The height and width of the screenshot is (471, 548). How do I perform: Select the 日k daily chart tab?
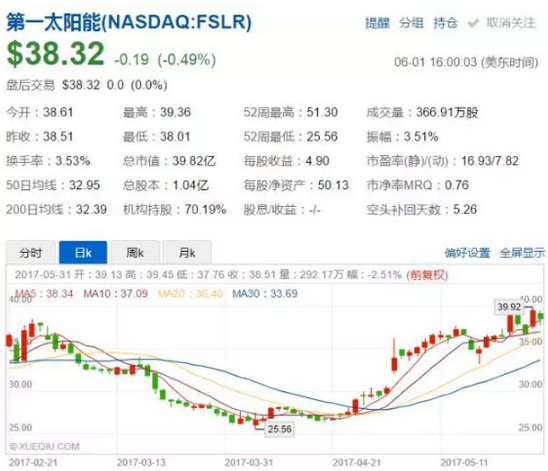83,252
